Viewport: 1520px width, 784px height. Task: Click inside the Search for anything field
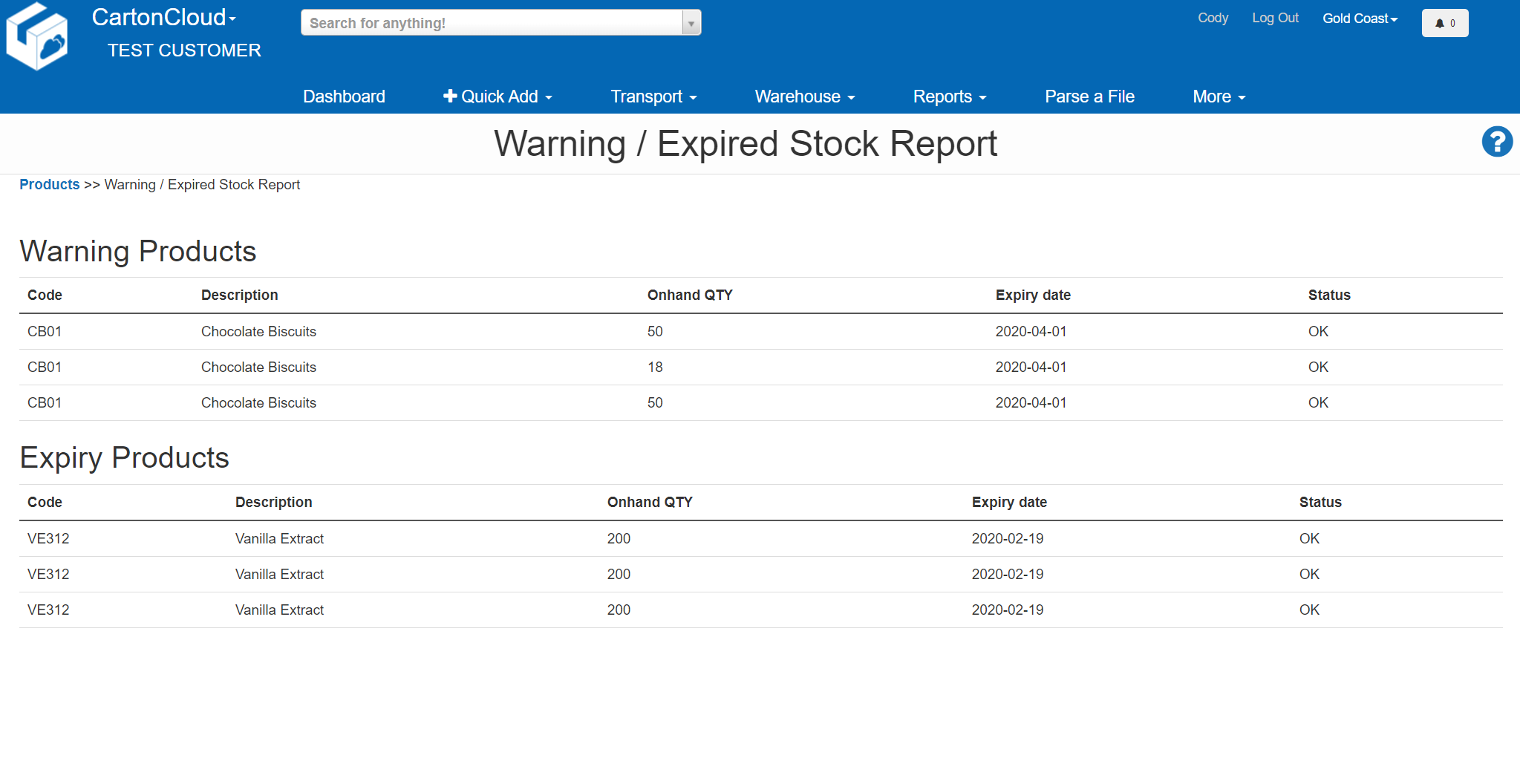coord(490,22)
